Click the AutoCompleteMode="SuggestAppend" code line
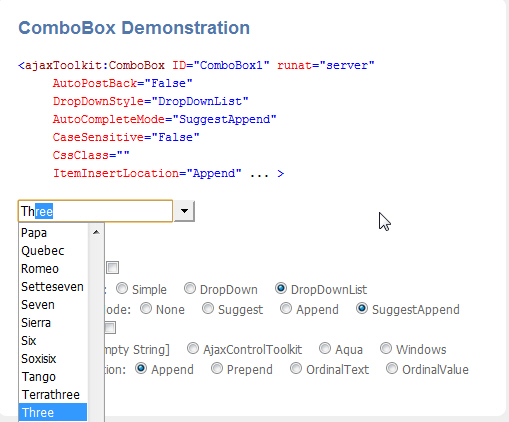This screenshot has height=422, width=509. pos(165,119)
